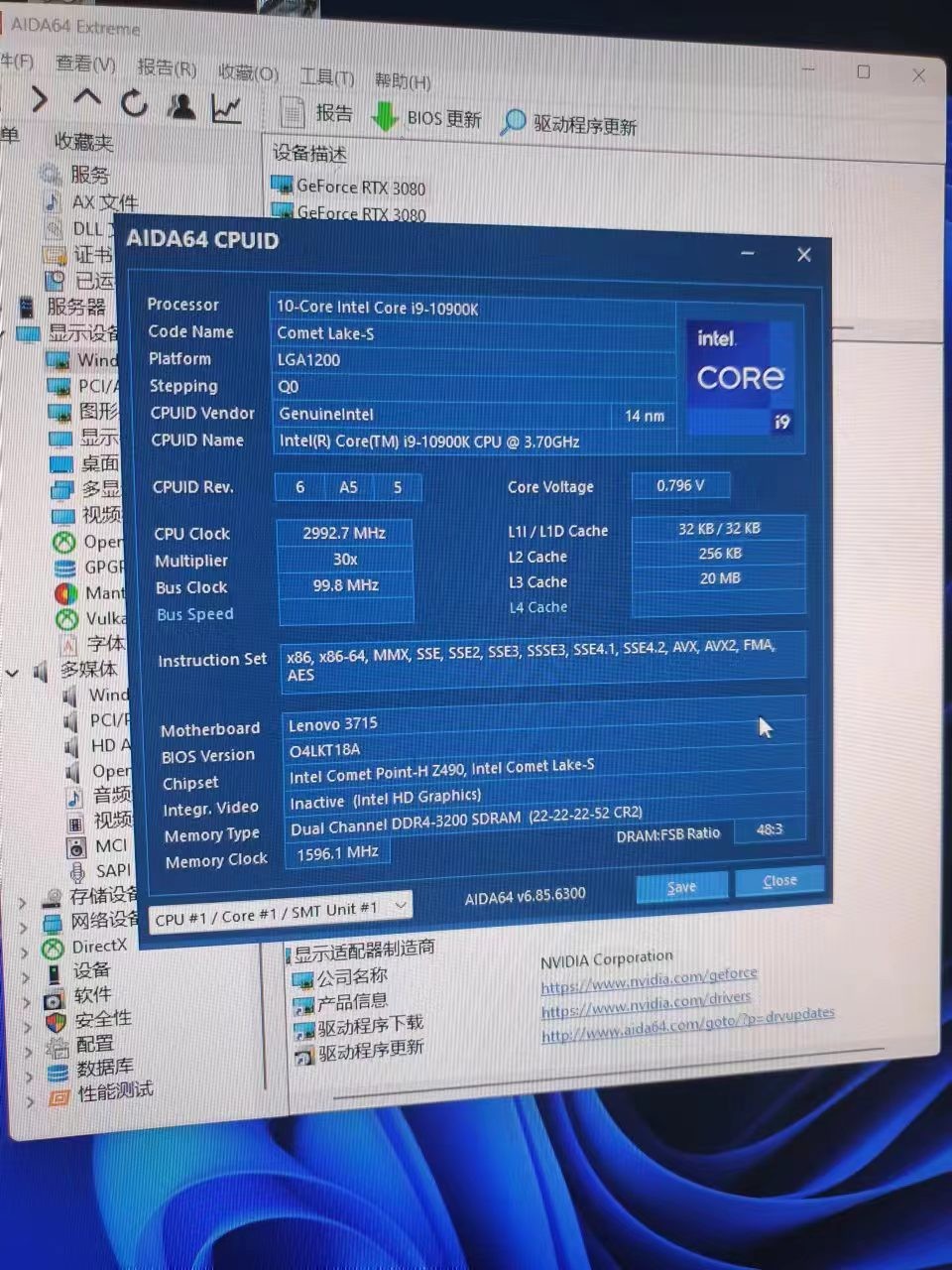The image size is (952, 1270).
Task: Click the 报告 document toolbar icon
Action: tap(292, 112)
